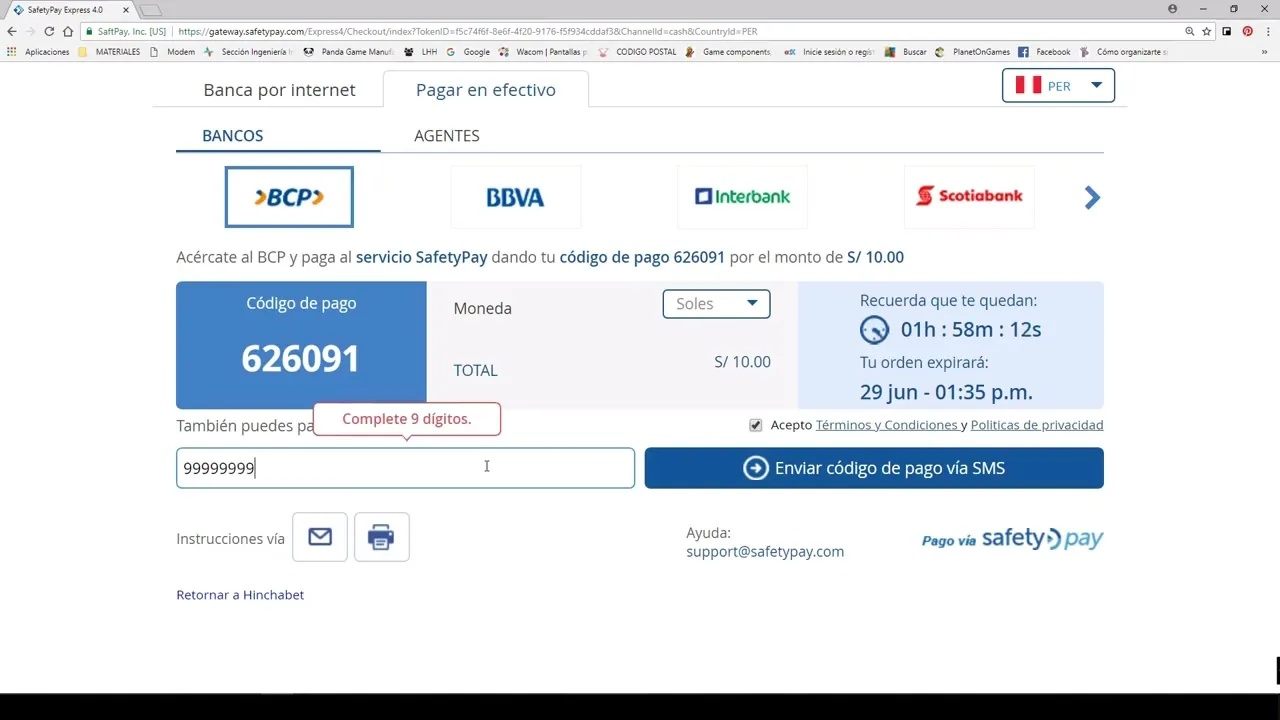Screen dimensions: 1280x720
Task: Go to the browser home page icon
Action: point(68,31)
